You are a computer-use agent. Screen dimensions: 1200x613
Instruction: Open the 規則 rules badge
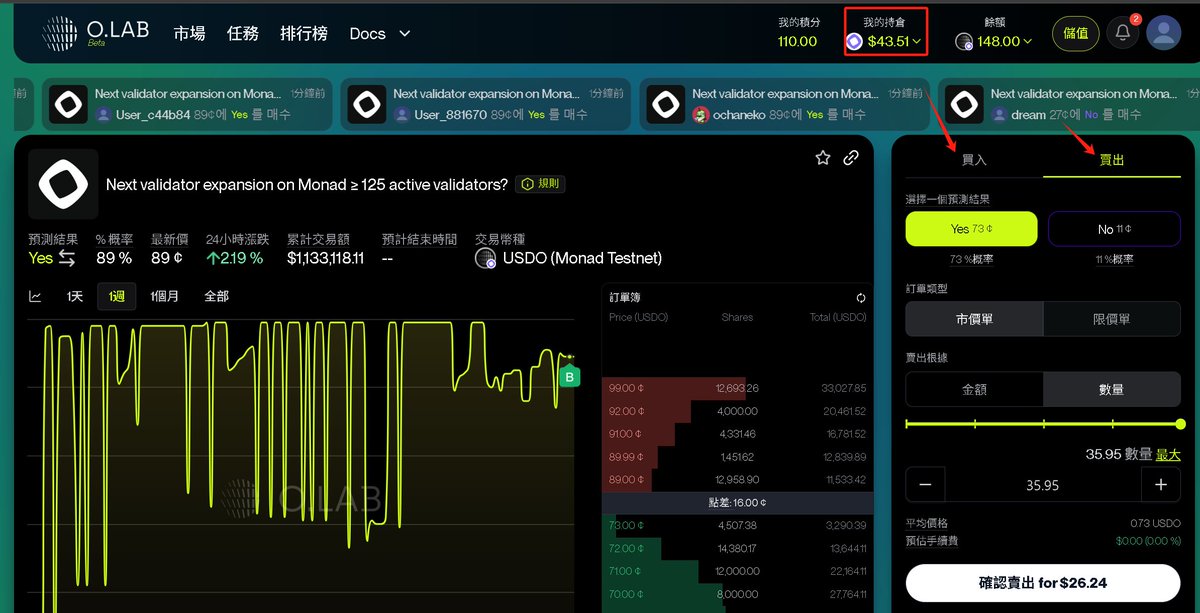[542, 184]
